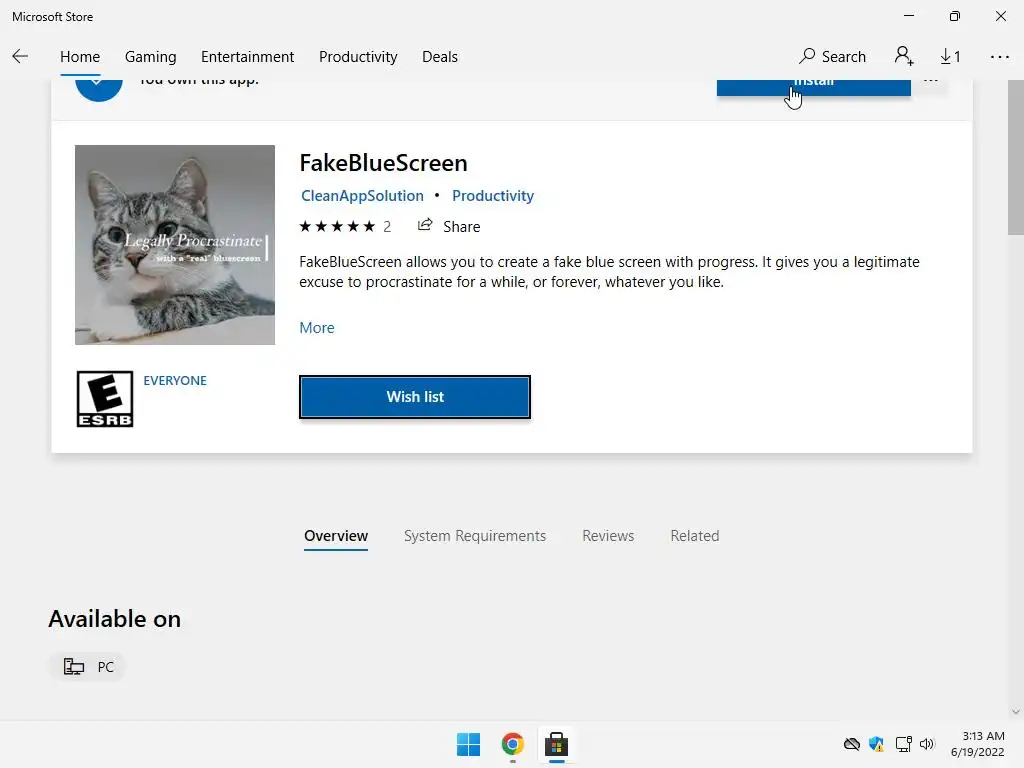Image resolution: width=1024 pixels, height=768 pixels.
Task: Click the rating count 2
Action: click(x=387, y=227)
